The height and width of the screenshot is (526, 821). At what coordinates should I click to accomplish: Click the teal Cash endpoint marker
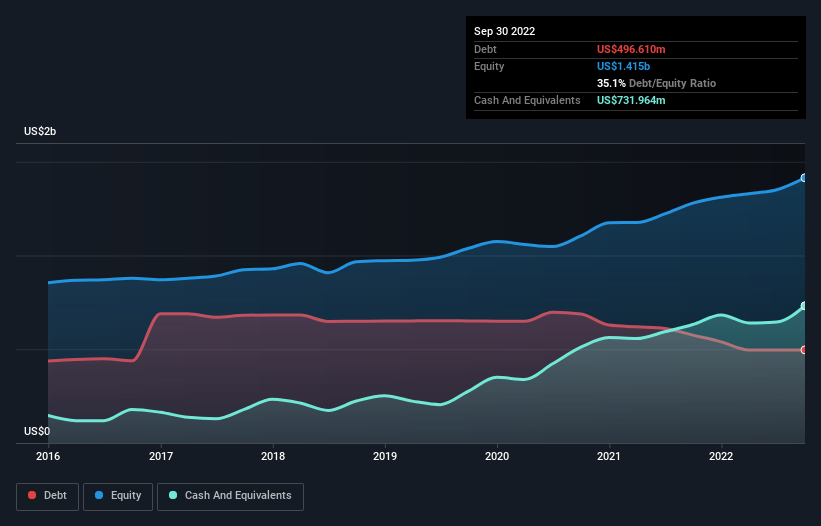pos(804,306)
